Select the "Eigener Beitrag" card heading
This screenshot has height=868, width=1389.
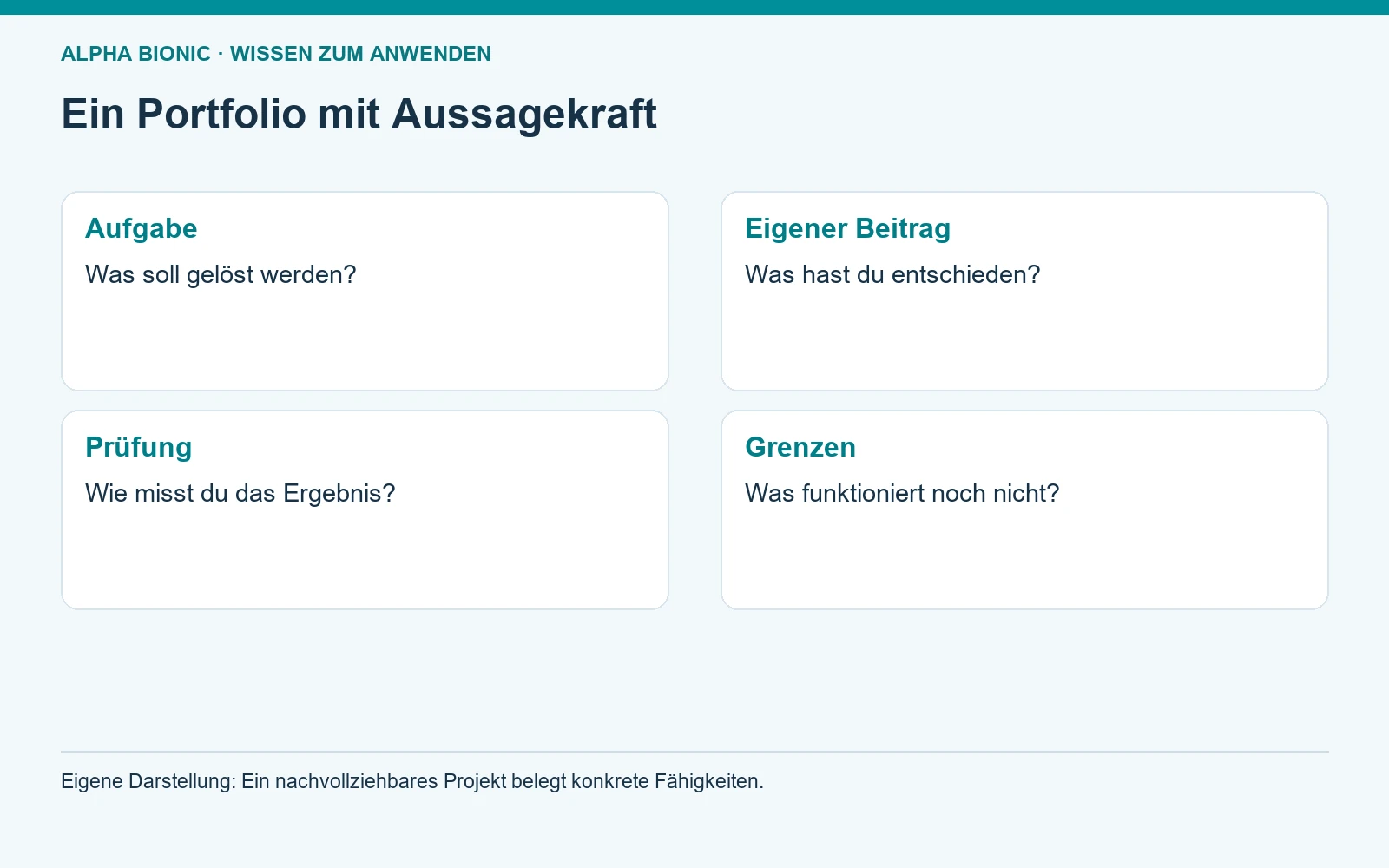[847, 228]
